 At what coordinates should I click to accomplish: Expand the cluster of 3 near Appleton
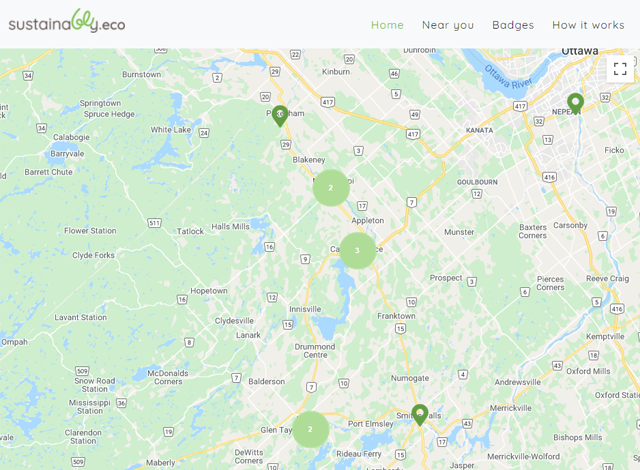pos(358,251)
